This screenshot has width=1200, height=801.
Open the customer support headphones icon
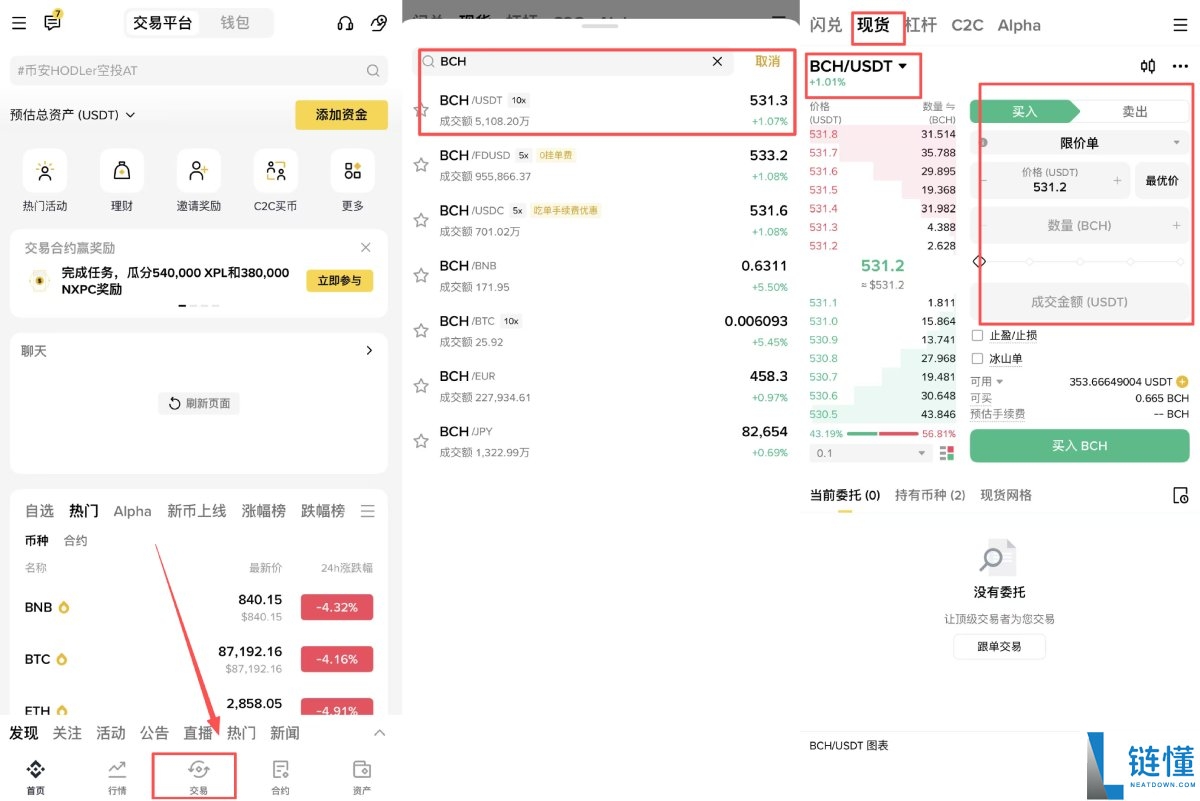point(345,22)
